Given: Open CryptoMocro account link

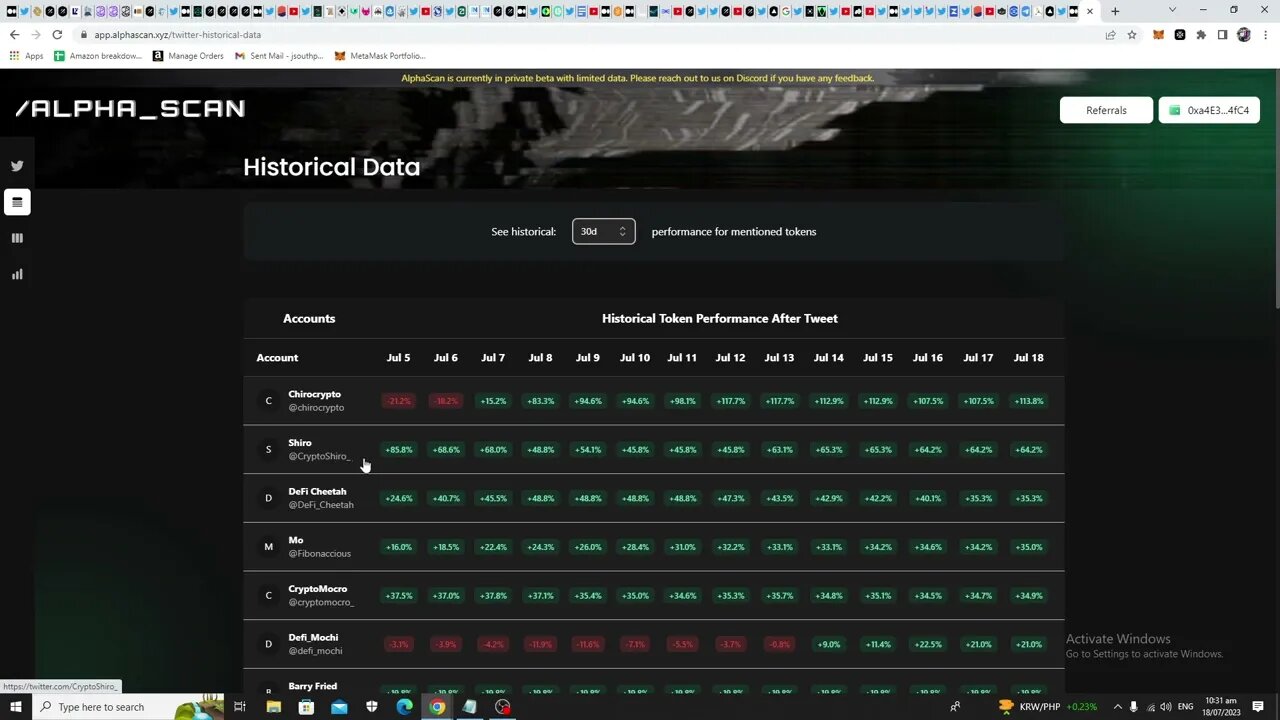Looking at the screenshot, I should click(x=321, y=595).
